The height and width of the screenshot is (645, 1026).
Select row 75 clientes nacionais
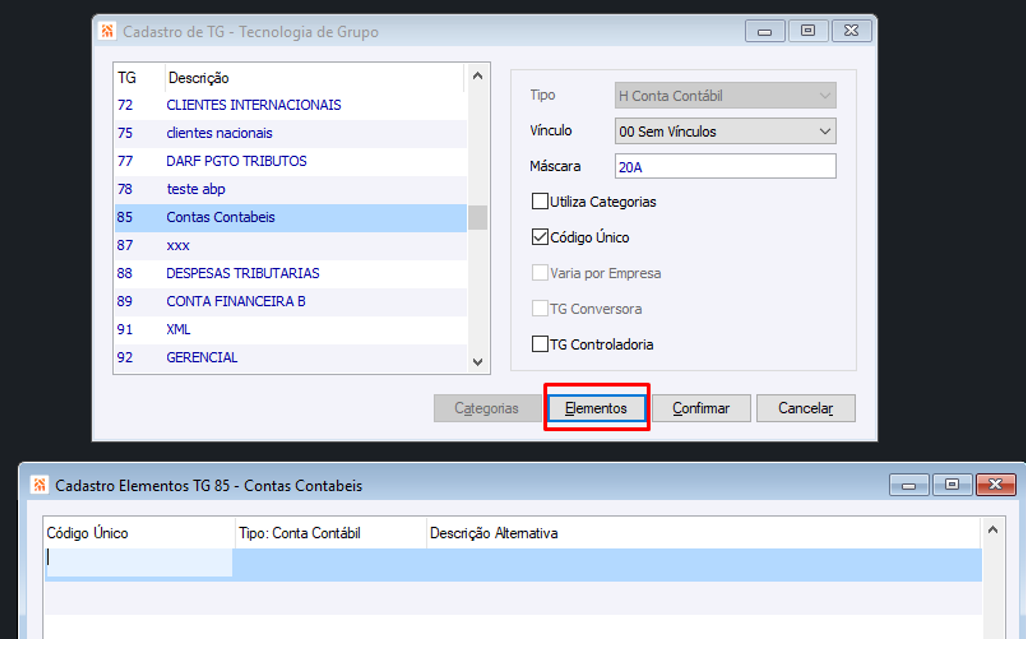tap(291, 133)
